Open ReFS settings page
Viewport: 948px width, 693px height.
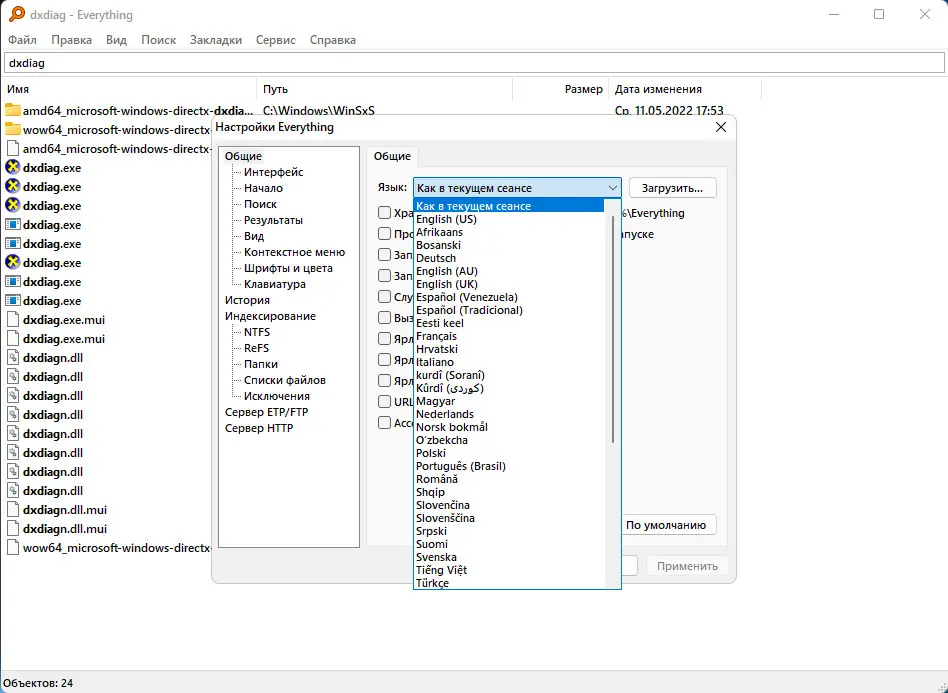point(256,348)
